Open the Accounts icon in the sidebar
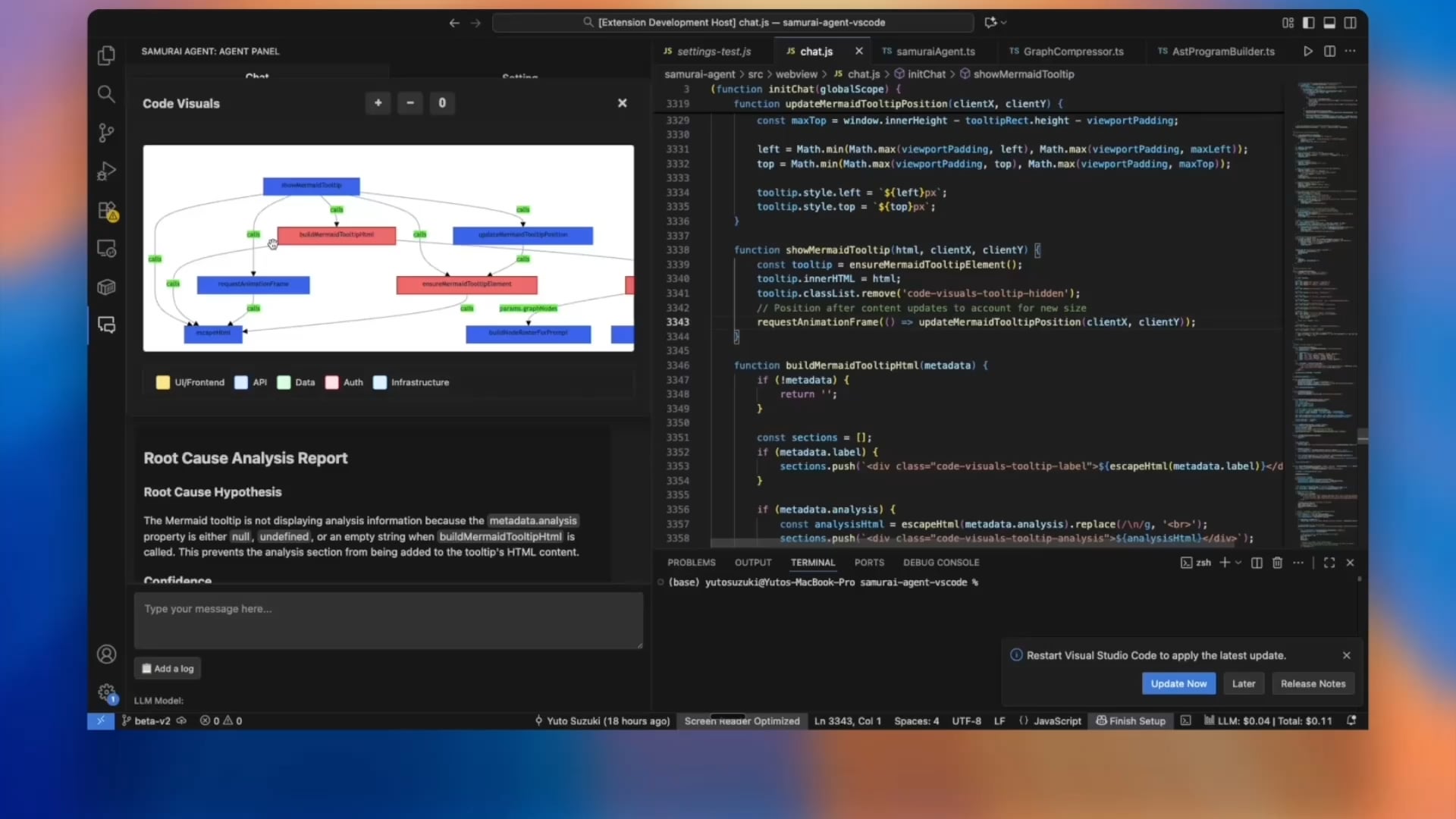The image size is (1456, 819). coord(106,654)
